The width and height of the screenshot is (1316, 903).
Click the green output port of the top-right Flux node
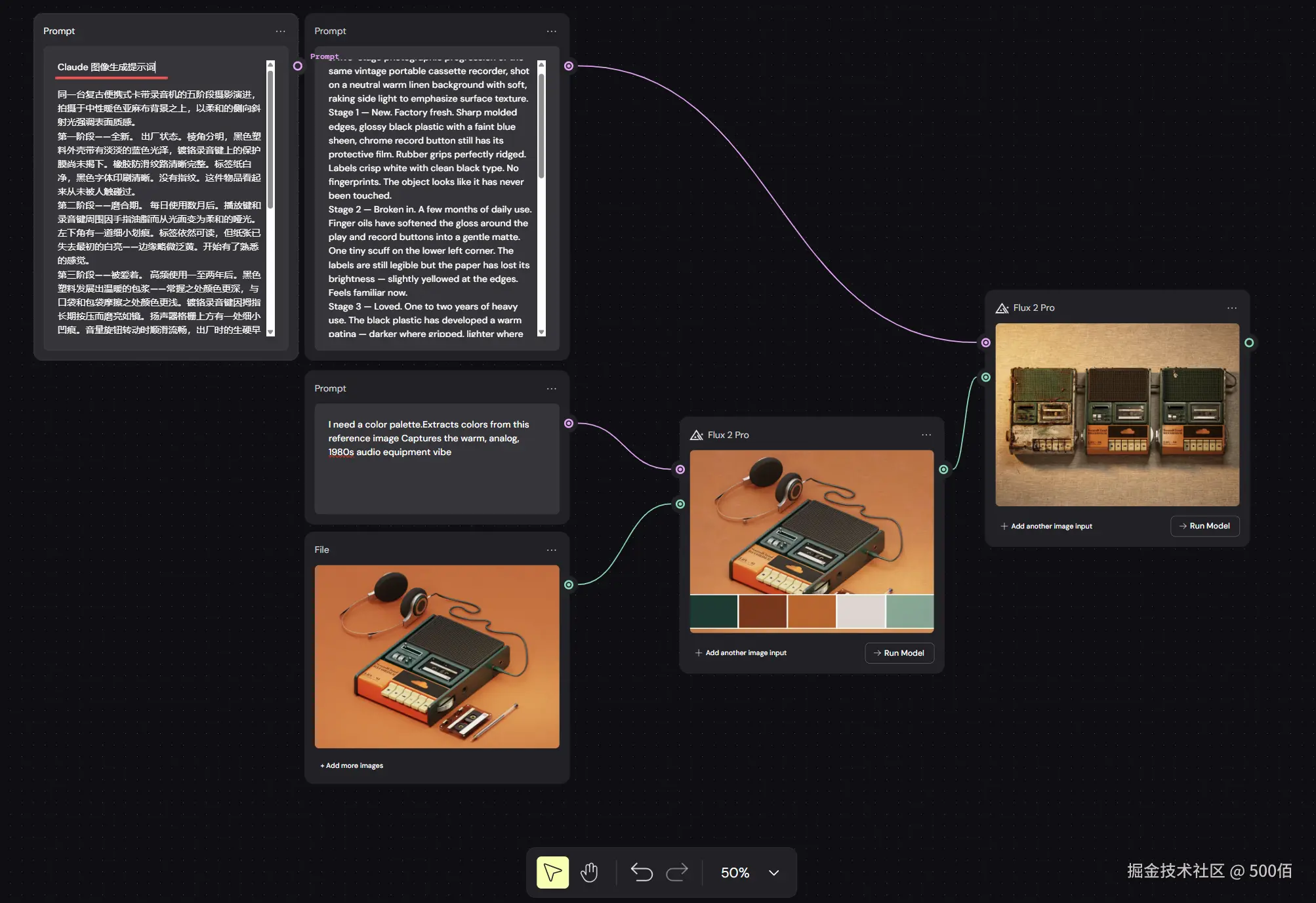pyautogui.click(x=1249, y=343)
